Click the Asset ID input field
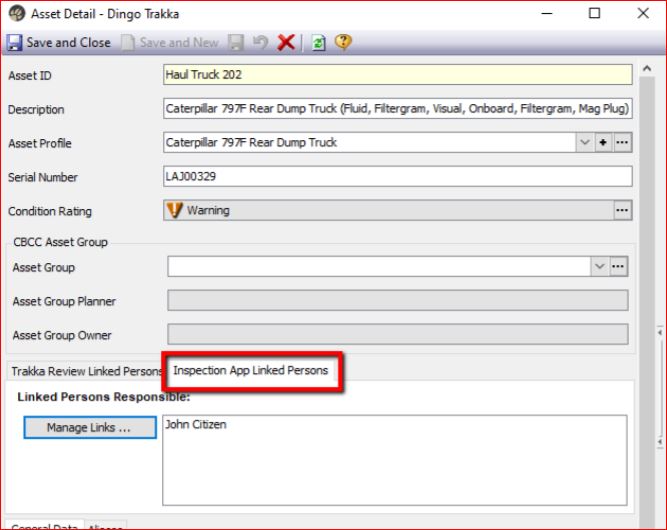This screenshot has width=667, height=530. pyautogui.click(x=397, y=75)
